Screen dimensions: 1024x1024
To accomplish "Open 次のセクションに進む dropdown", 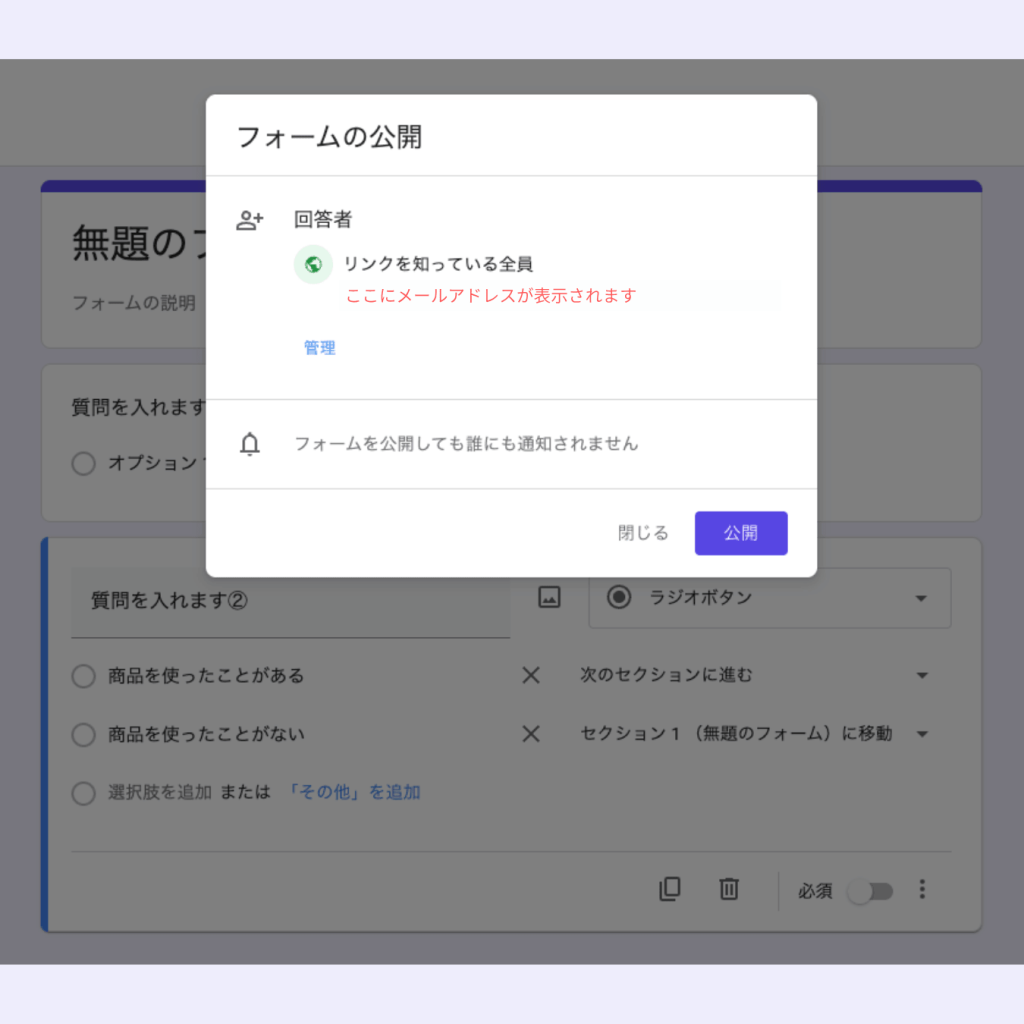I will 754,675.
